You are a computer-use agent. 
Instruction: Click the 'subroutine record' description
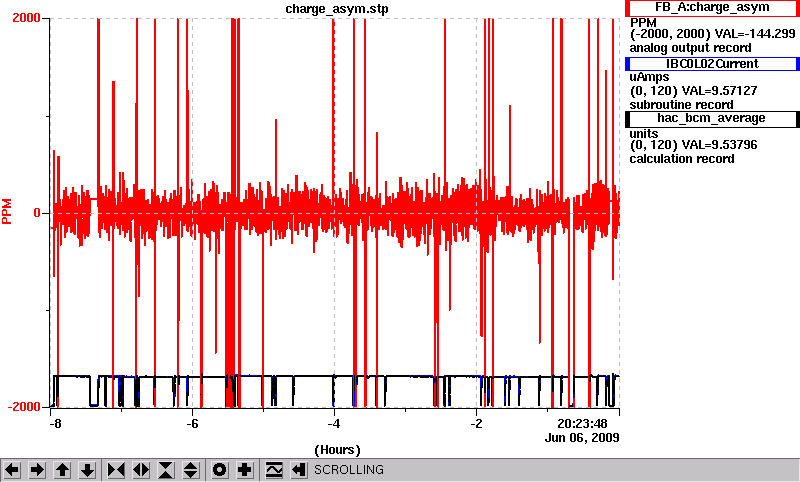[x=681, y=105]
